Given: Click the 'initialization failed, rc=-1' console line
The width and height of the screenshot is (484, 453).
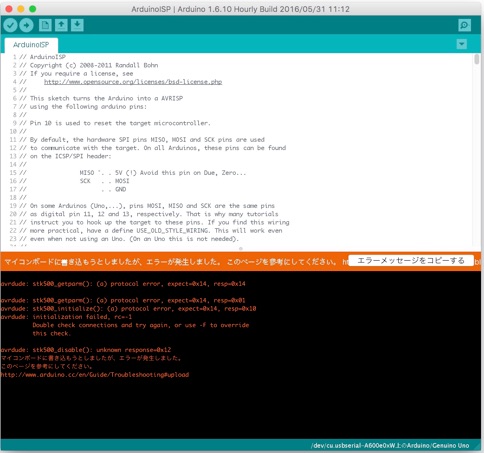Looking at the screenshot, I should tap(66, 317).
